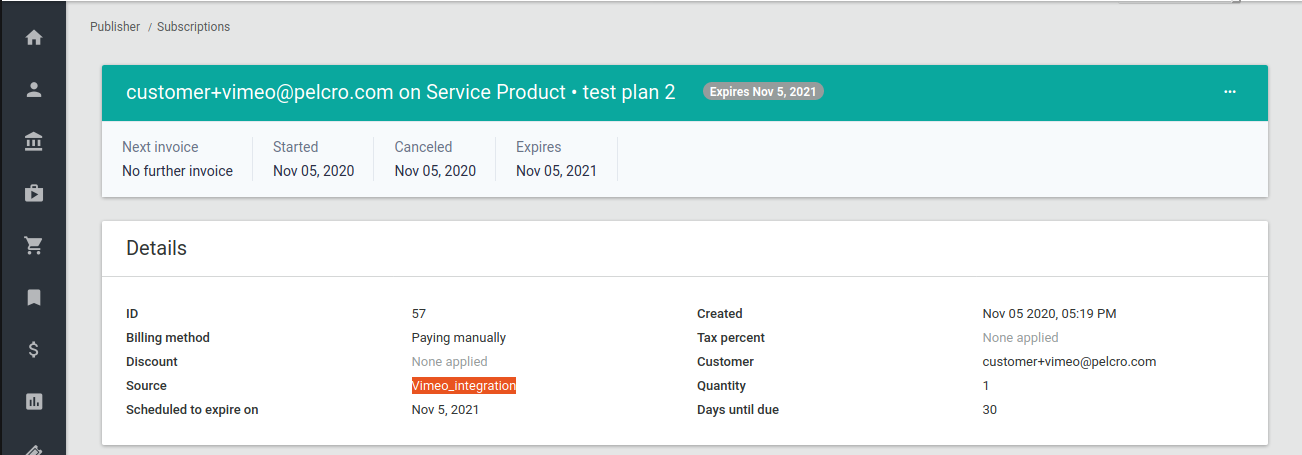Open the Home icon in sidebar

[34, 38]
